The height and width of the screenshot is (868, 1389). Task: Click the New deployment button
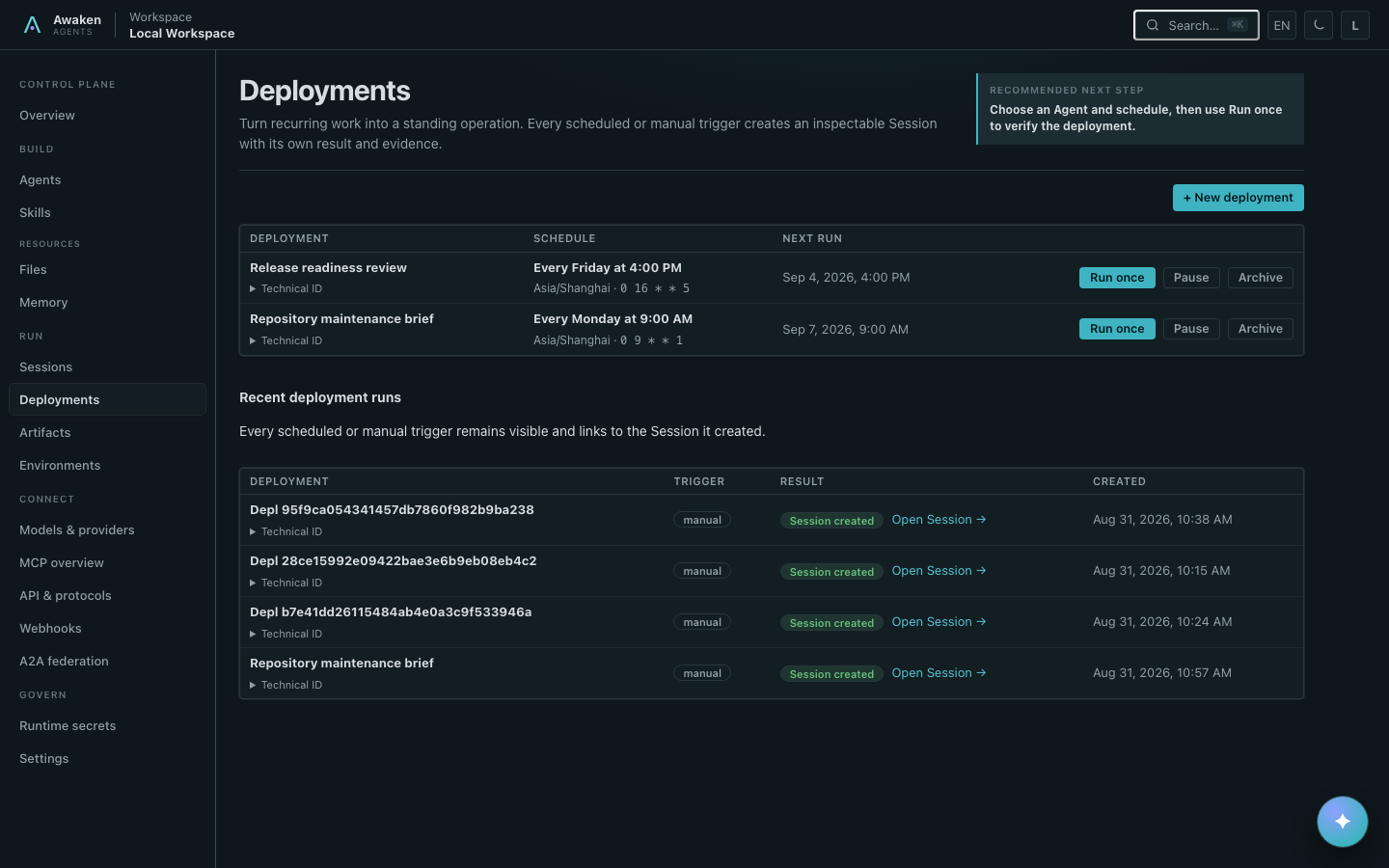click(1239, 198)
